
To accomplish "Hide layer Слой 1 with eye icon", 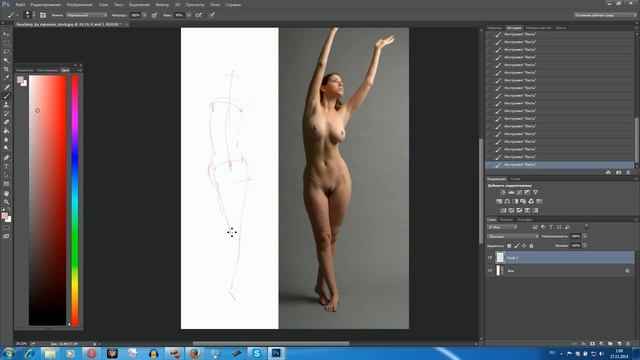I will click(490, 258).
